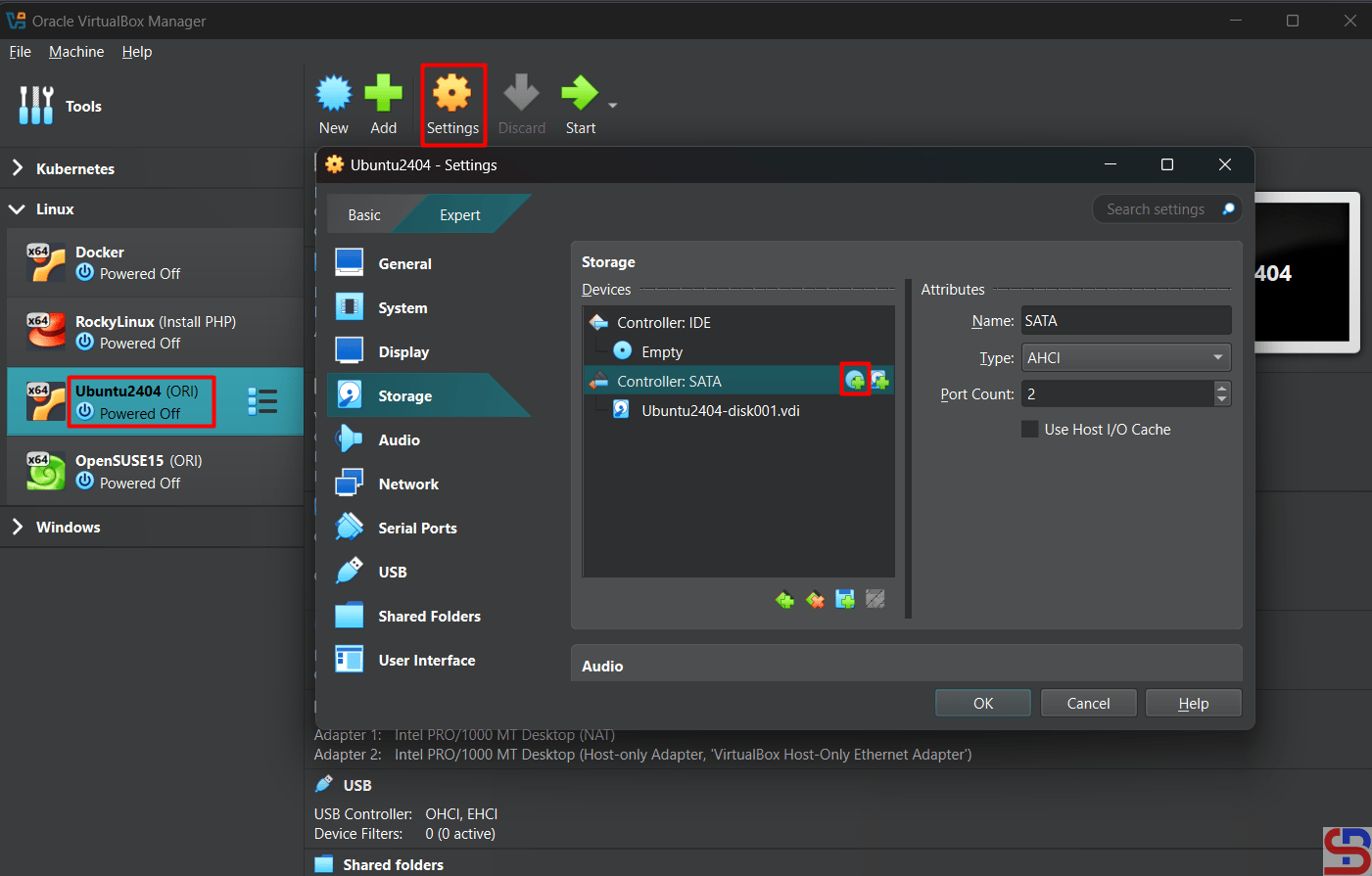Viewport: 1372px width, 876px height.
Task: Click the Cancel button
Action: click(1088, 704)
